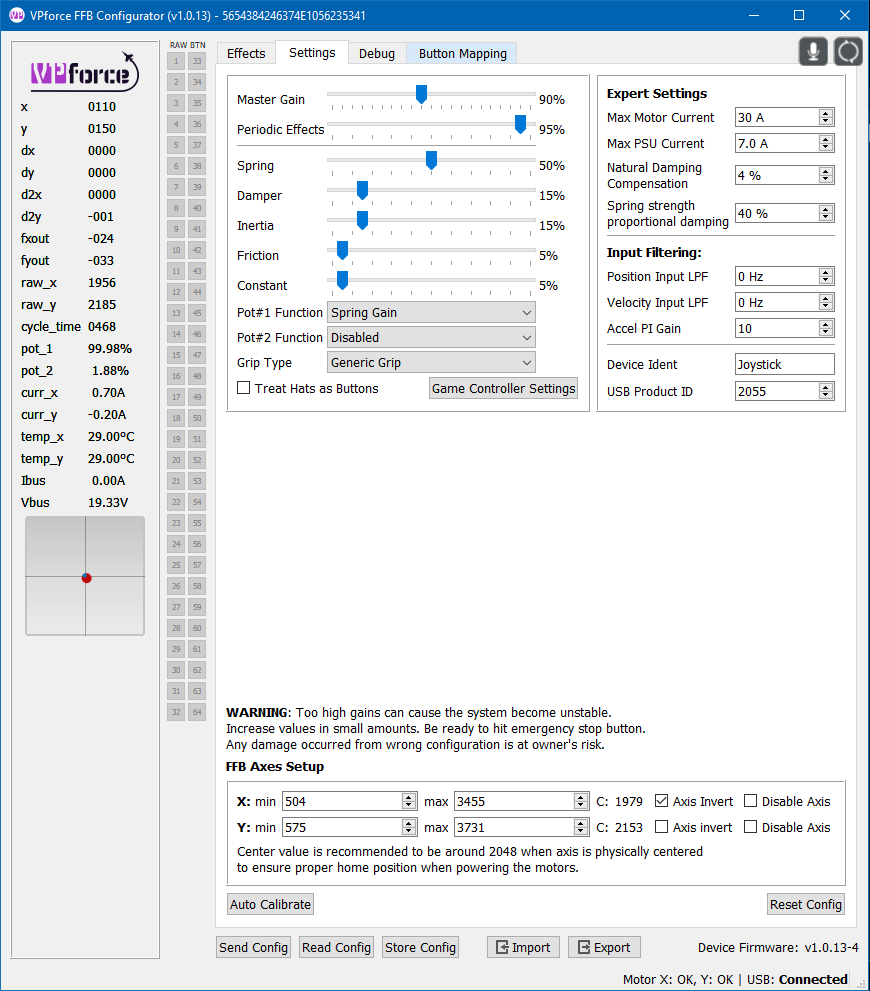Decrease Y max value spinner

(581, 831)
